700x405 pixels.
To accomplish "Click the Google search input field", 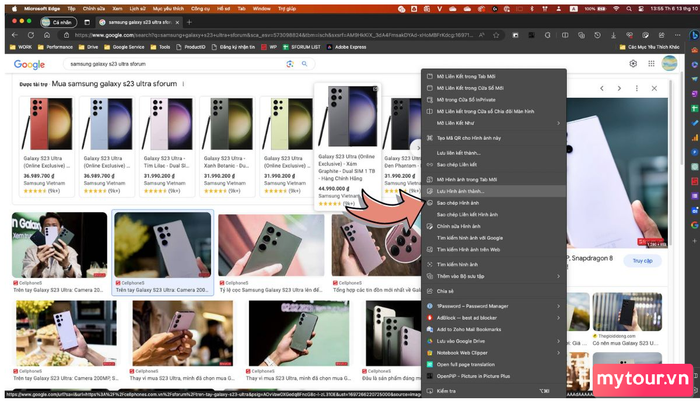I will coord(176,64).
